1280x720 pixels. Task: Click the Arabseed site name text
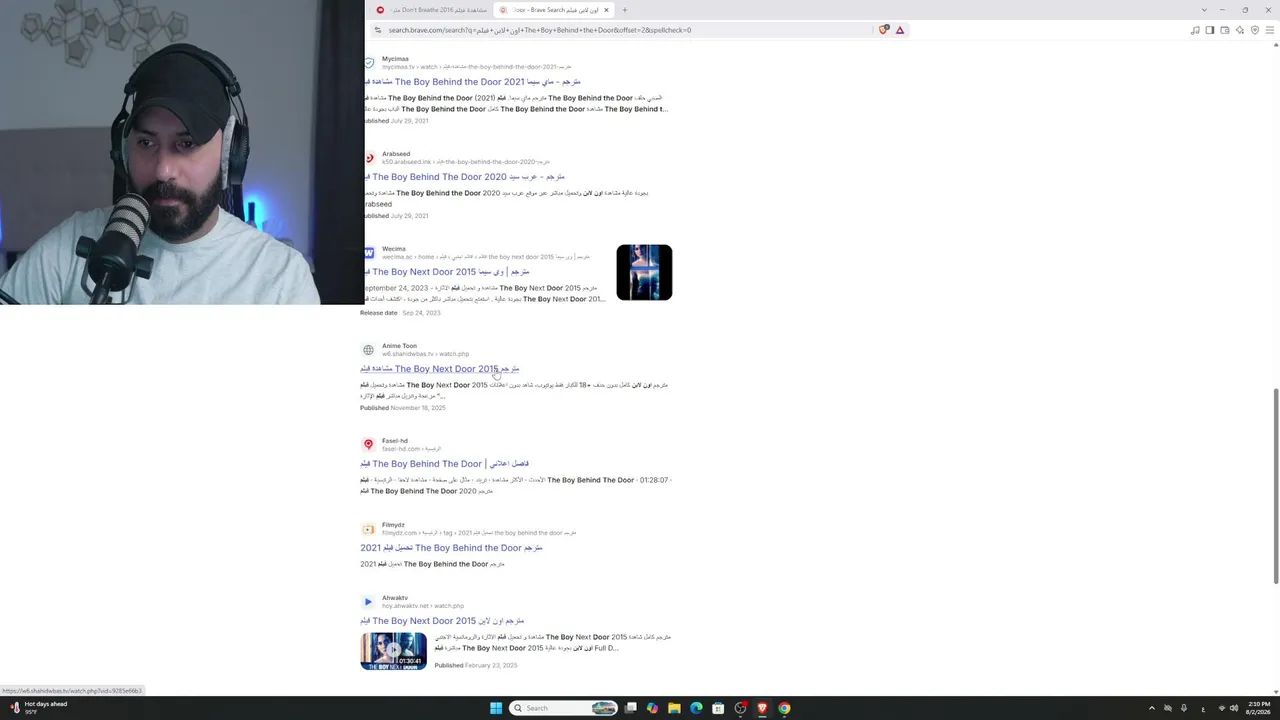(396, 154)
